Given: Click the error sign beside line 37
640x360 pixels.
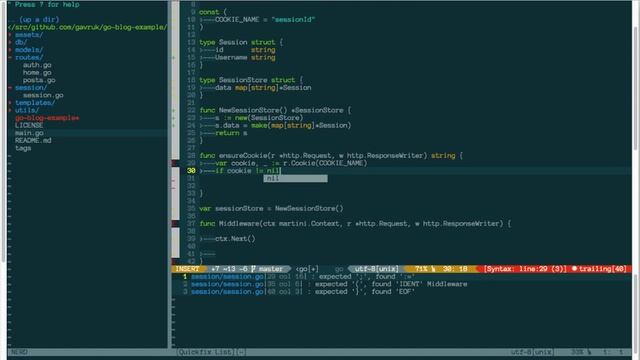Looking at the screenshot, I should (x=175, y=224).
